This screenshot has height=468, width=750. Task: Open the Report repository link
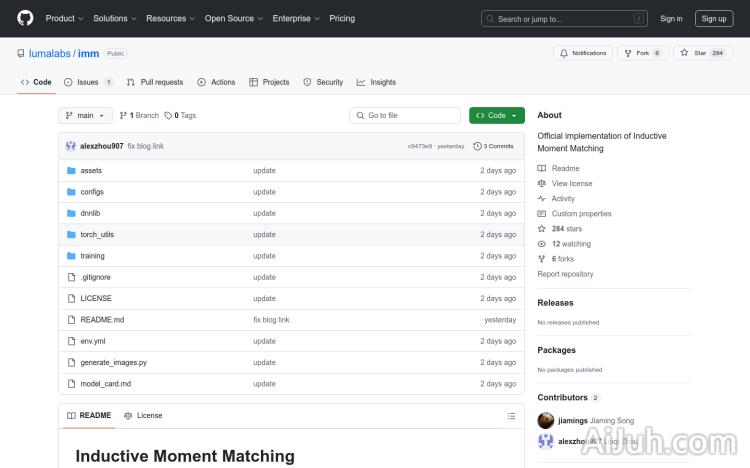click(565, 274)
